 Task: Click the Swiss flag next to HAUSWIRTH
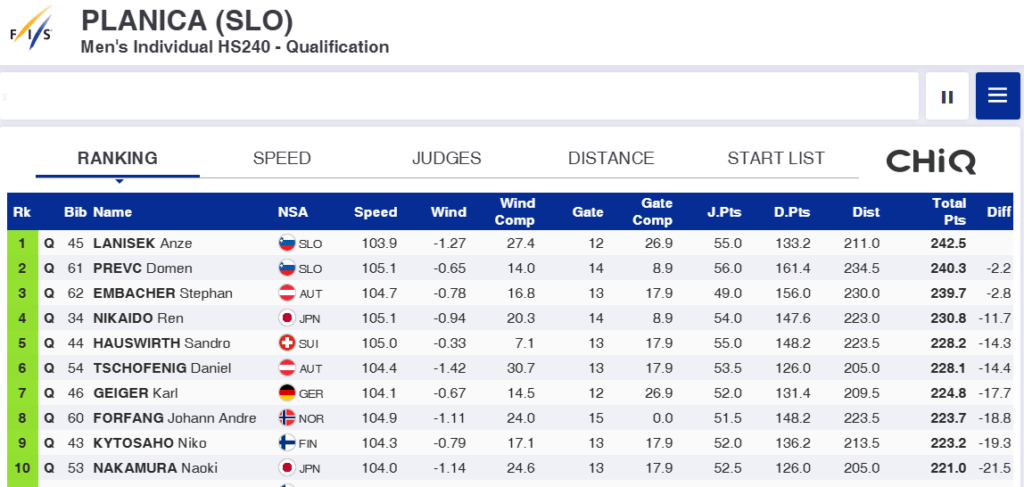[x=287, y=343]
